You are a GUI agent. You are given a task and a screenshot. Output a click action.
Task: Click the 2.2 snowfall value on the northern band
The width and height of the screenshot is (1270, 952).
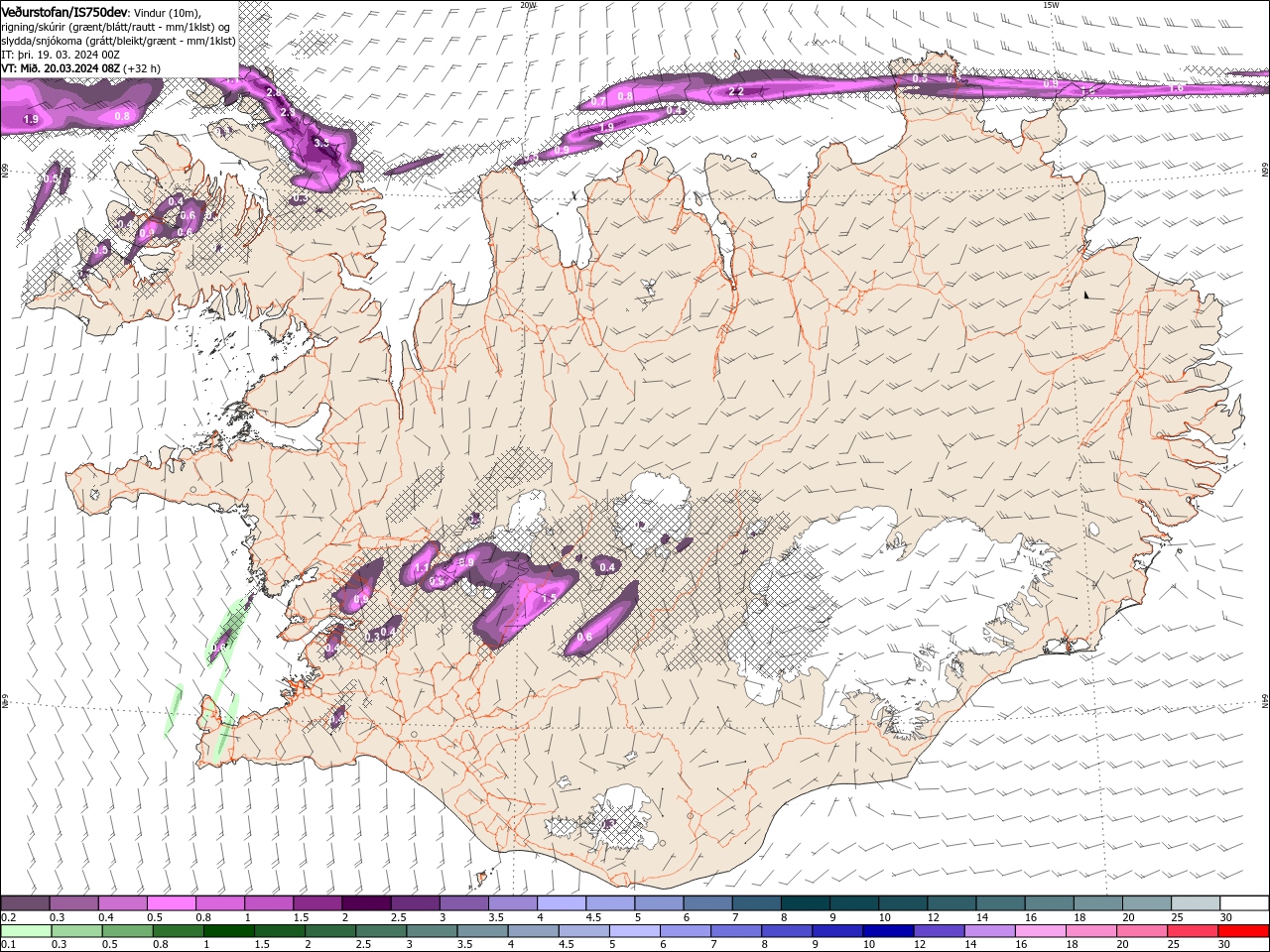736,91
